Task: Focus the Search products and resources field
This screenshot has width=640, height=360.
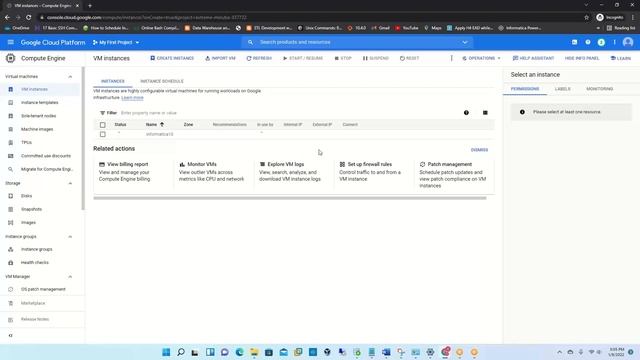Action: (x=357, y=42)
